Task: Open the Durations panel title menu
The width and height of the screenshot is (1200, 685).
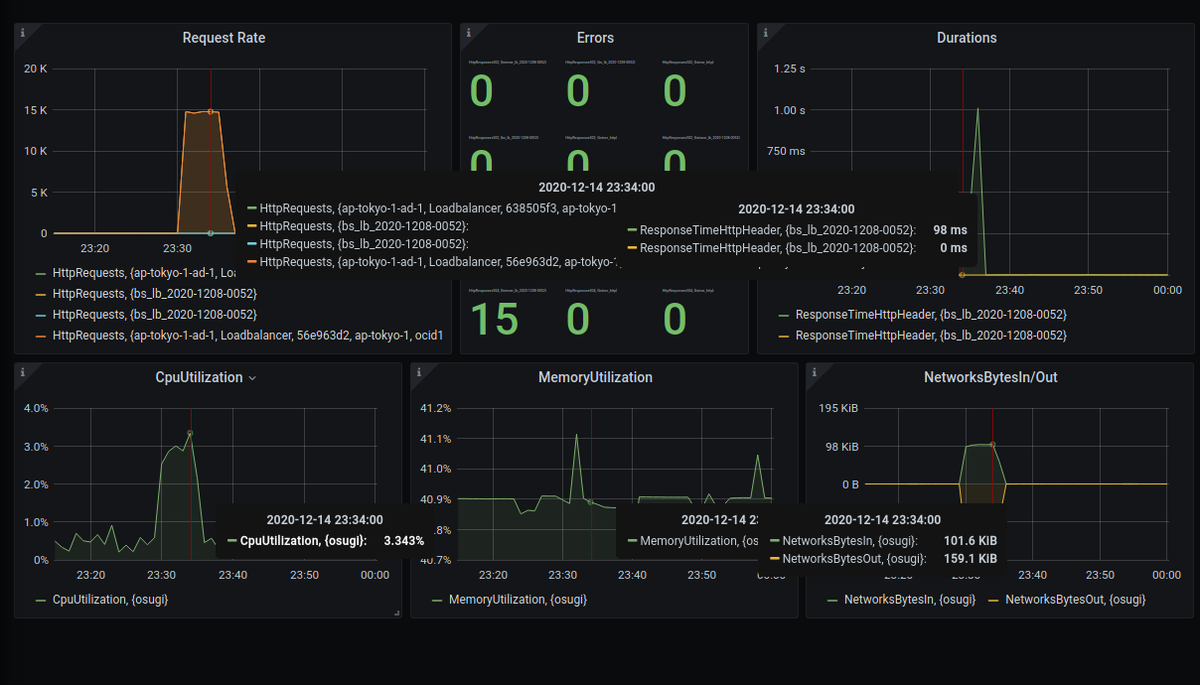Action: pyautogui.click(x=966, y=38)
